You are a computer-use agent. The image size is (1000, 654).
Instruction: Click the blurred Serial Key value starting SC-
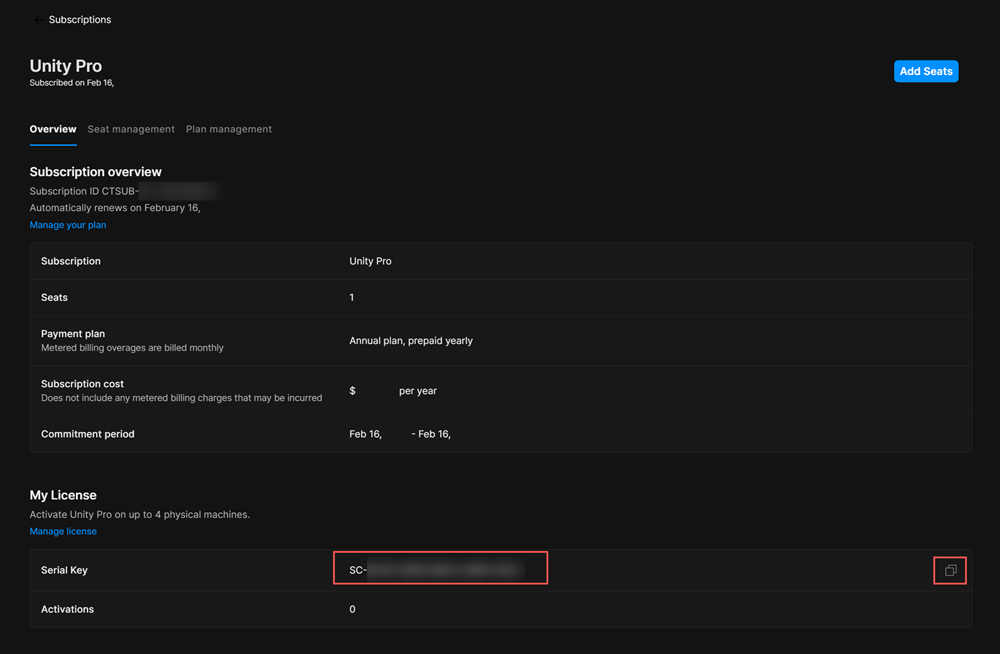(436, 570)
